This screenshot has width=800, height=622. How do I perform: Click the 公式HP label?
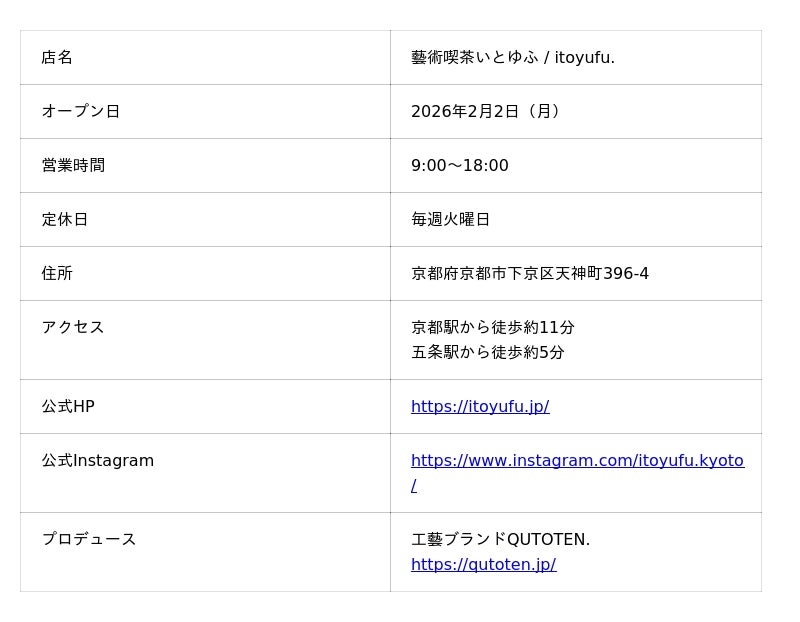click(x=68, y=407)
